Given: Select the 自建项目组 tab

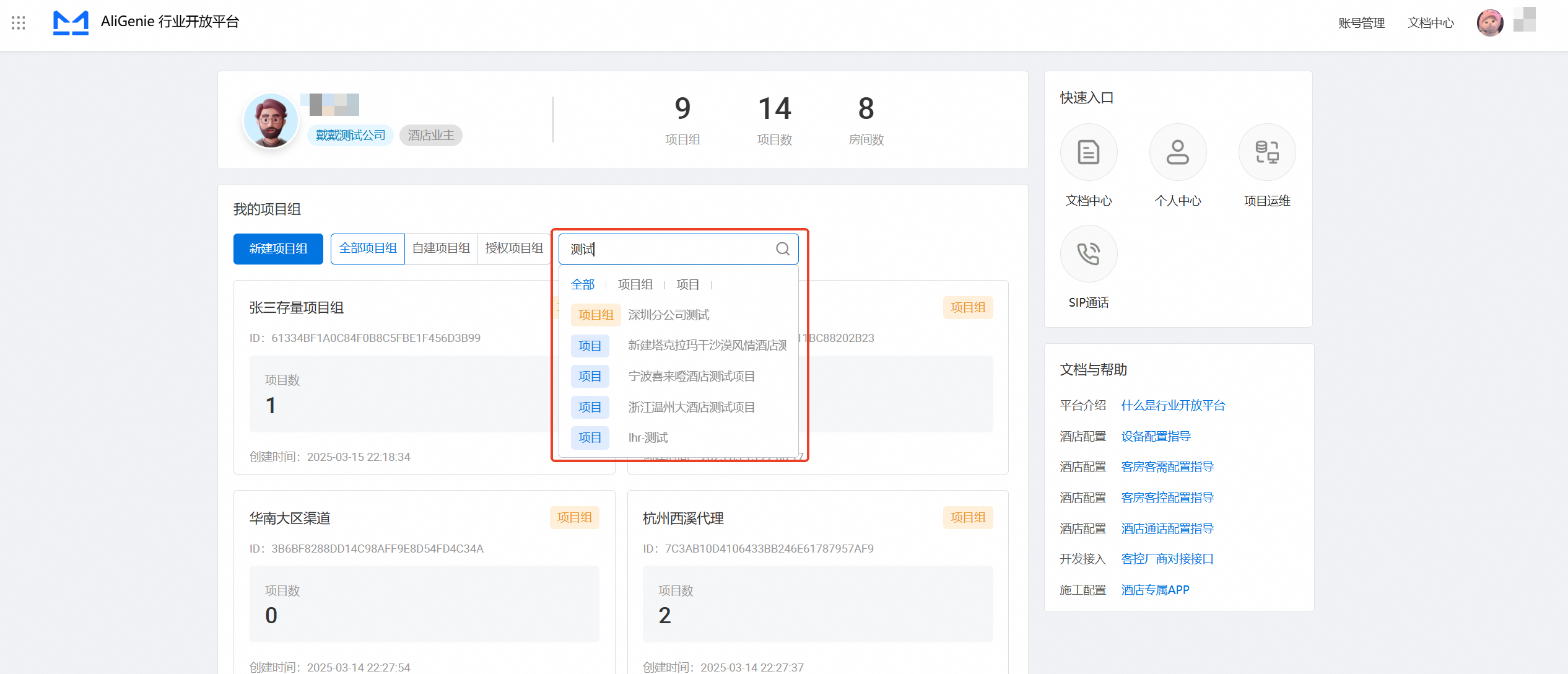Looking at the screenshot, I should [441, 249].
